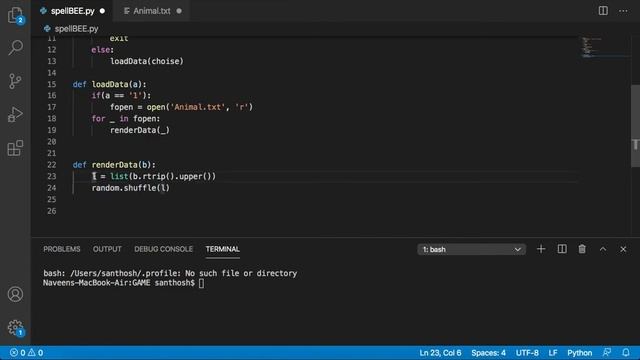Click 'loadData(choise)' code line
640x360 pixels.
click(147, 61)
